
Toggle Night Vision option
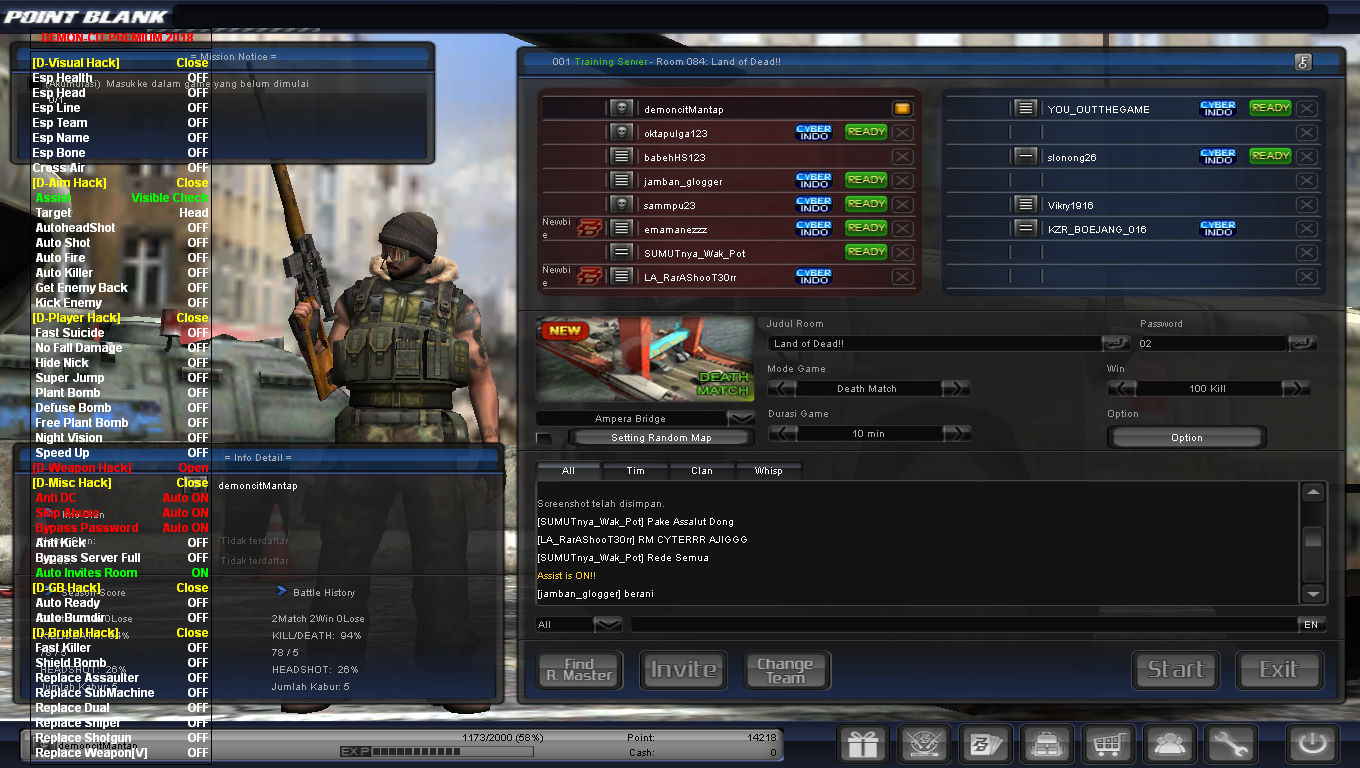click(x=122, y=438)
